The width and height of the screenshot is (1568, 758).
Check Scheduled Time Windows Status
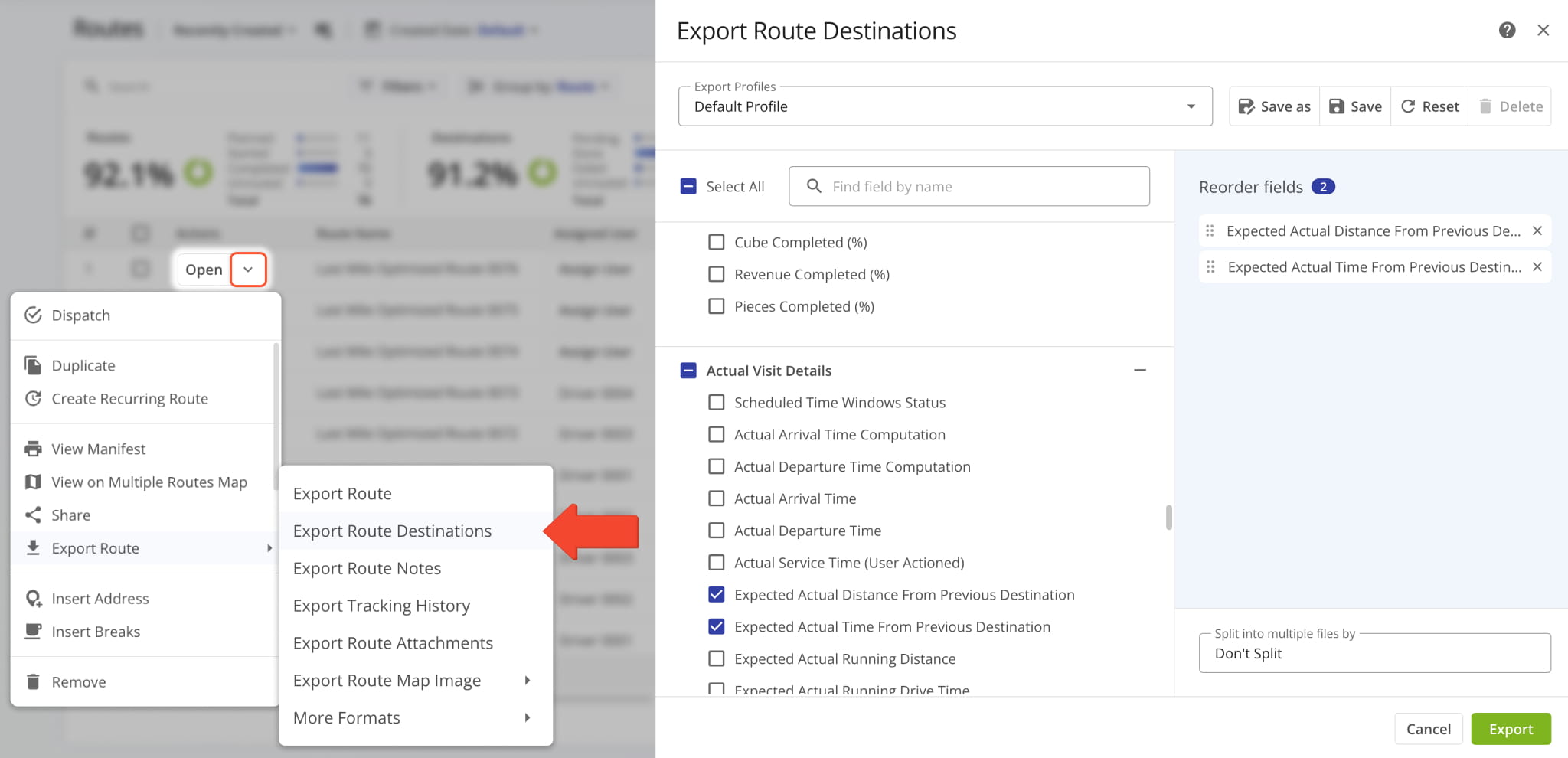pos(716,402)
